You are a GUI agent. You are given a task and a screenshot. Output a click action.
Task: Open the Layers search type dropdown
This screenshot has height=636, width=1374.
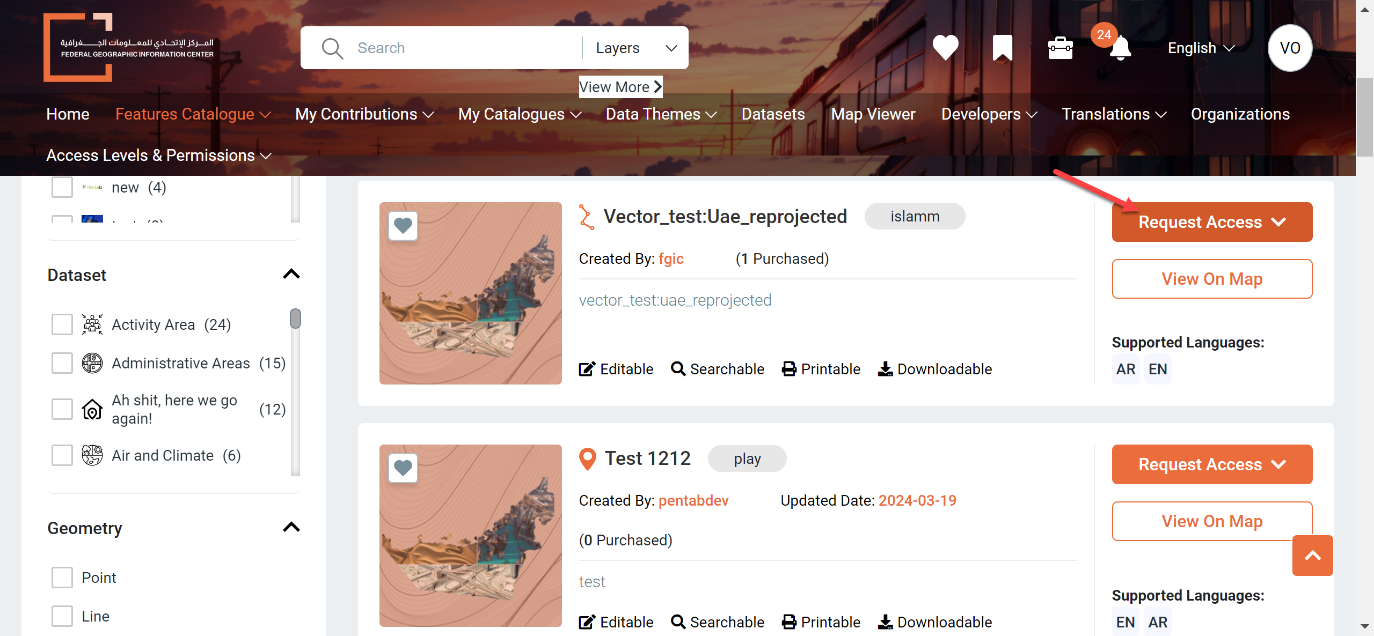tap(636, 48)
